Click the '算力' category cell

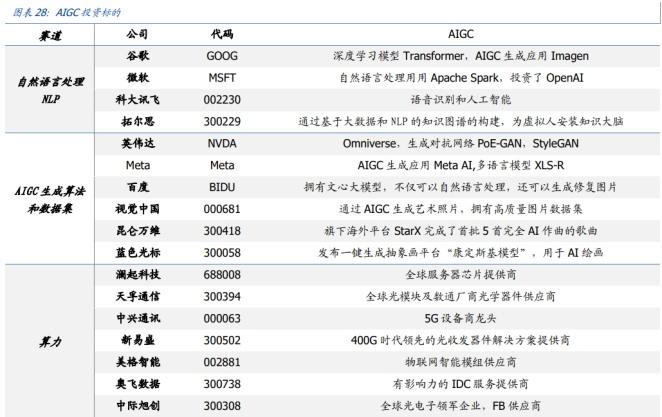click(50, 341)
